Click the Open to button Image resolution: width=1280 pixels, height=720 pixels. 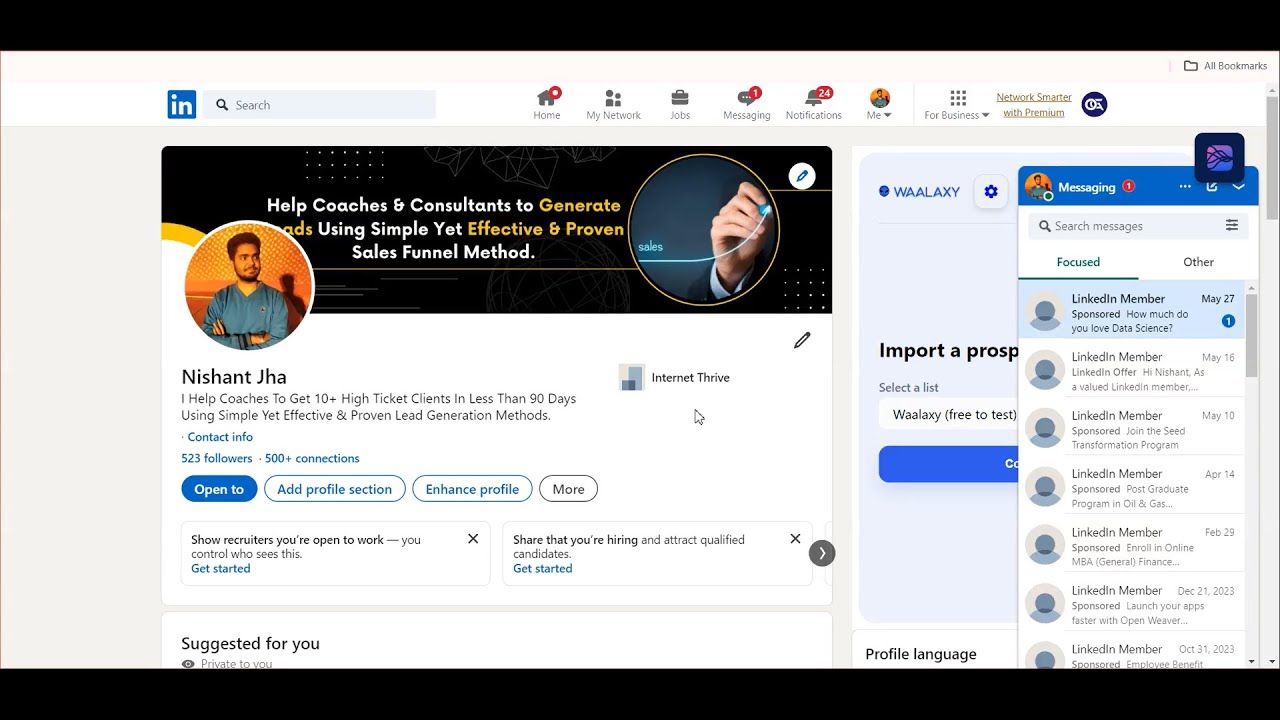[219, 489]
